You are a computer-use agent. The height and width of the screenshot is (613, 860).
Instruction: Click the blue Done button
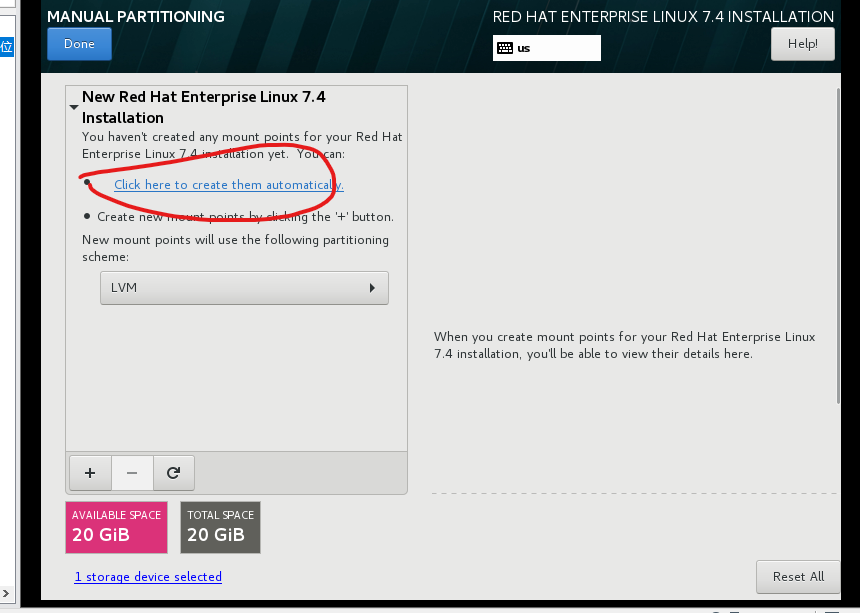80,44
